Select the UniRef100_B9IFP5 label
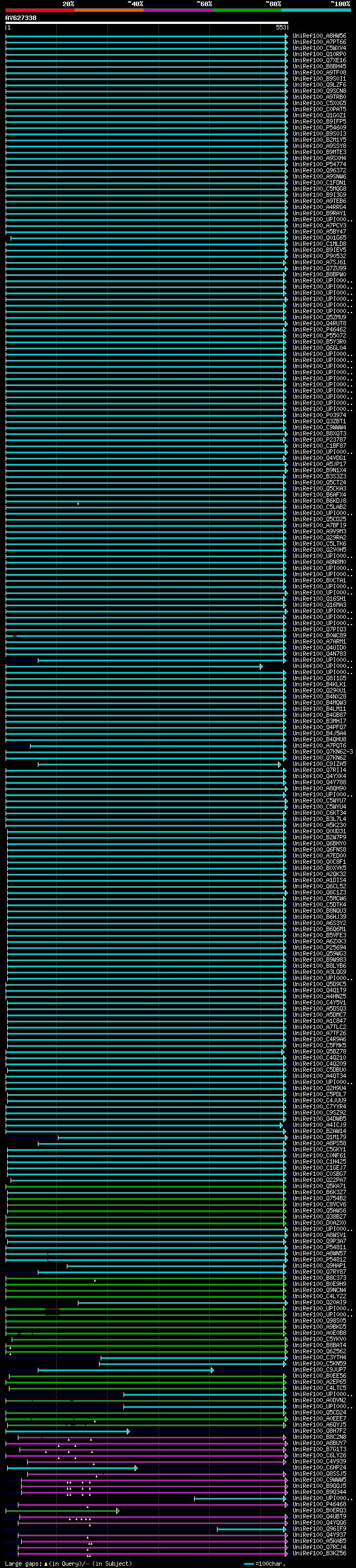 319,121
